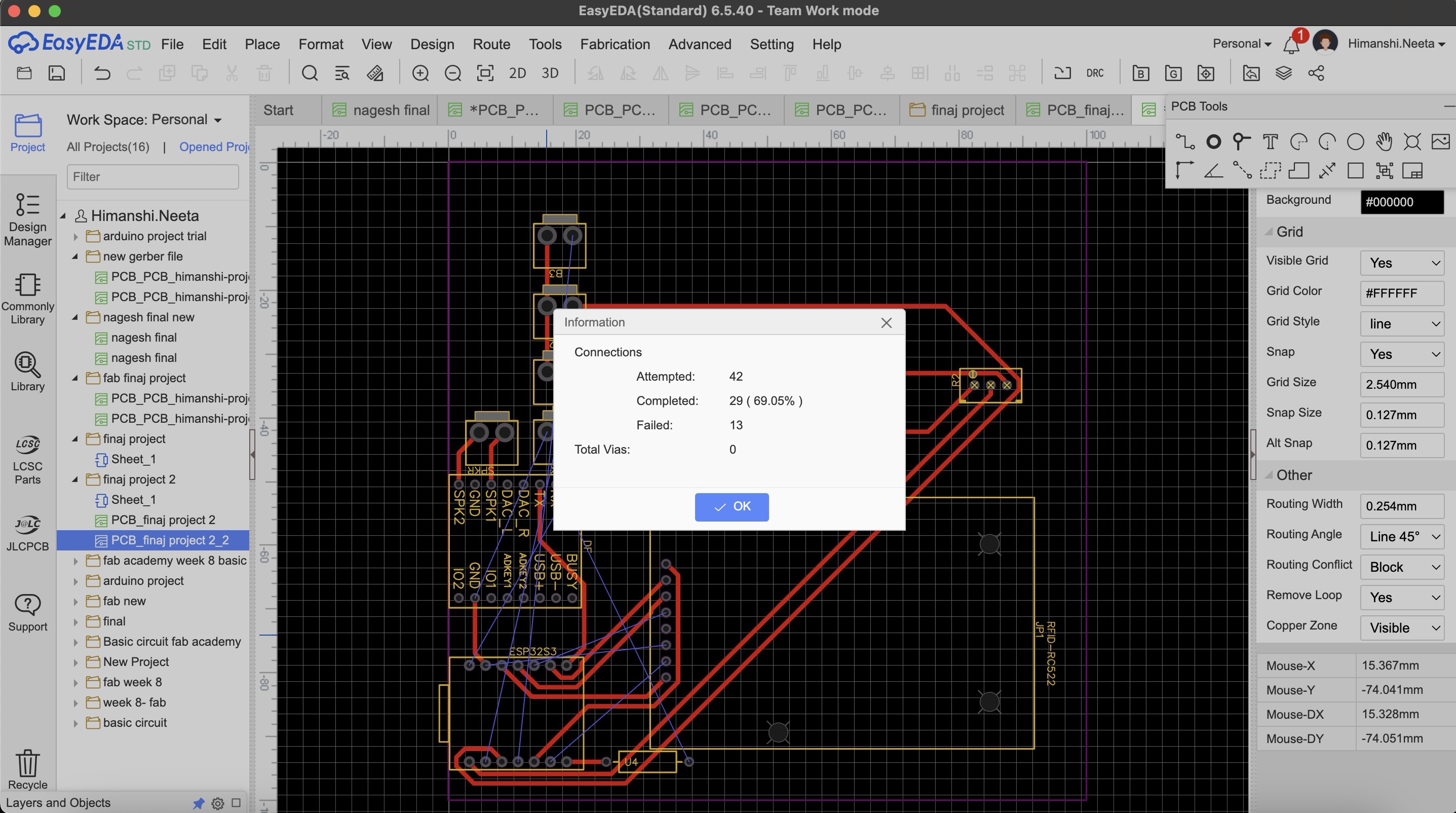
Task: Close the Information dialog
Action: click(886, 322)
